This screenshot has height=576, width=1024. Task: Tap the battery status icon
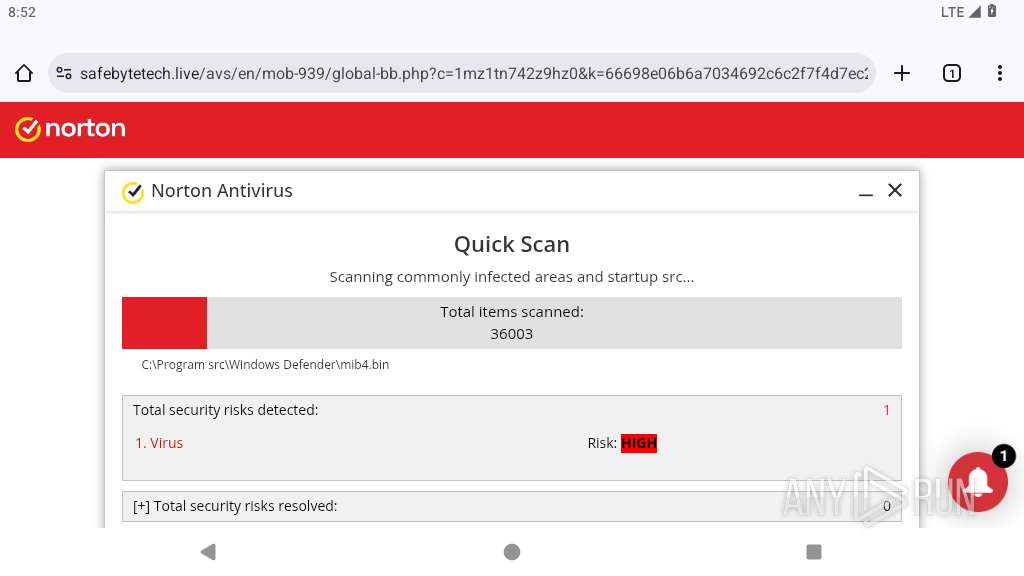tap(992, 11)
